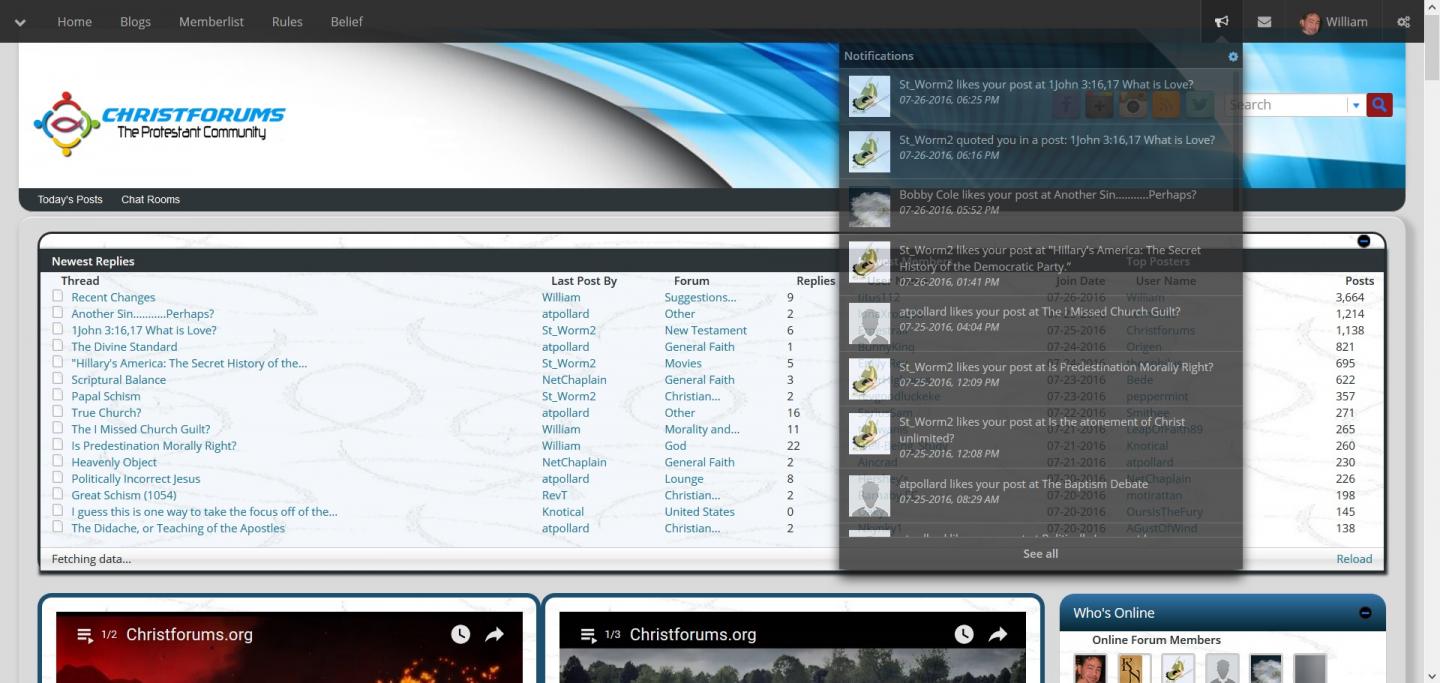Check the Heavenly Object thread checkbox
Screen dimensions: 1440x683
pyautogui.click(x=58, y=461)
